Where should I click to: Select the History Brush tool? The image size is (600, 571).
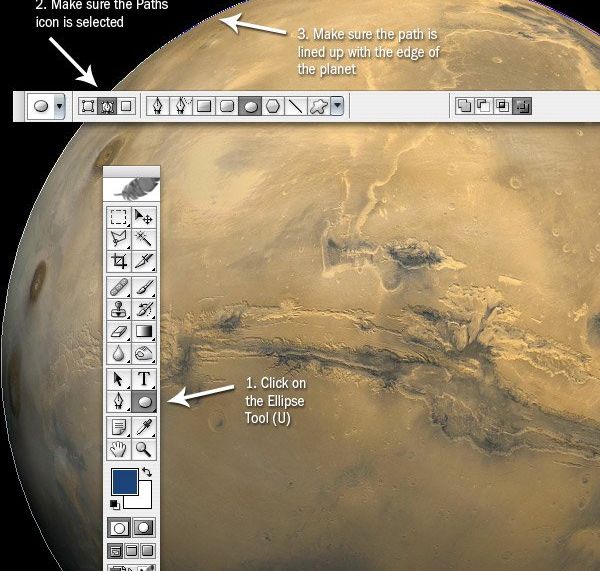pyautogui.click(x=144, y=309)
